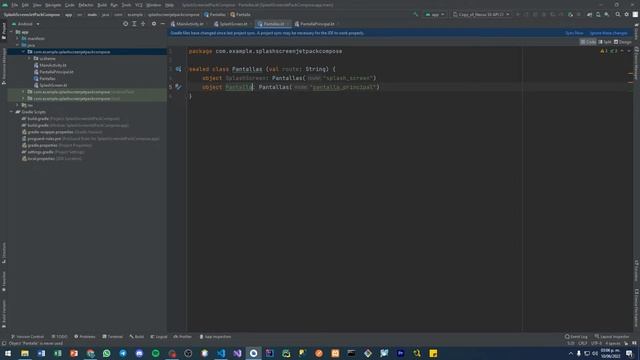
Task: Open the File menu
Action: coord(15,5)
